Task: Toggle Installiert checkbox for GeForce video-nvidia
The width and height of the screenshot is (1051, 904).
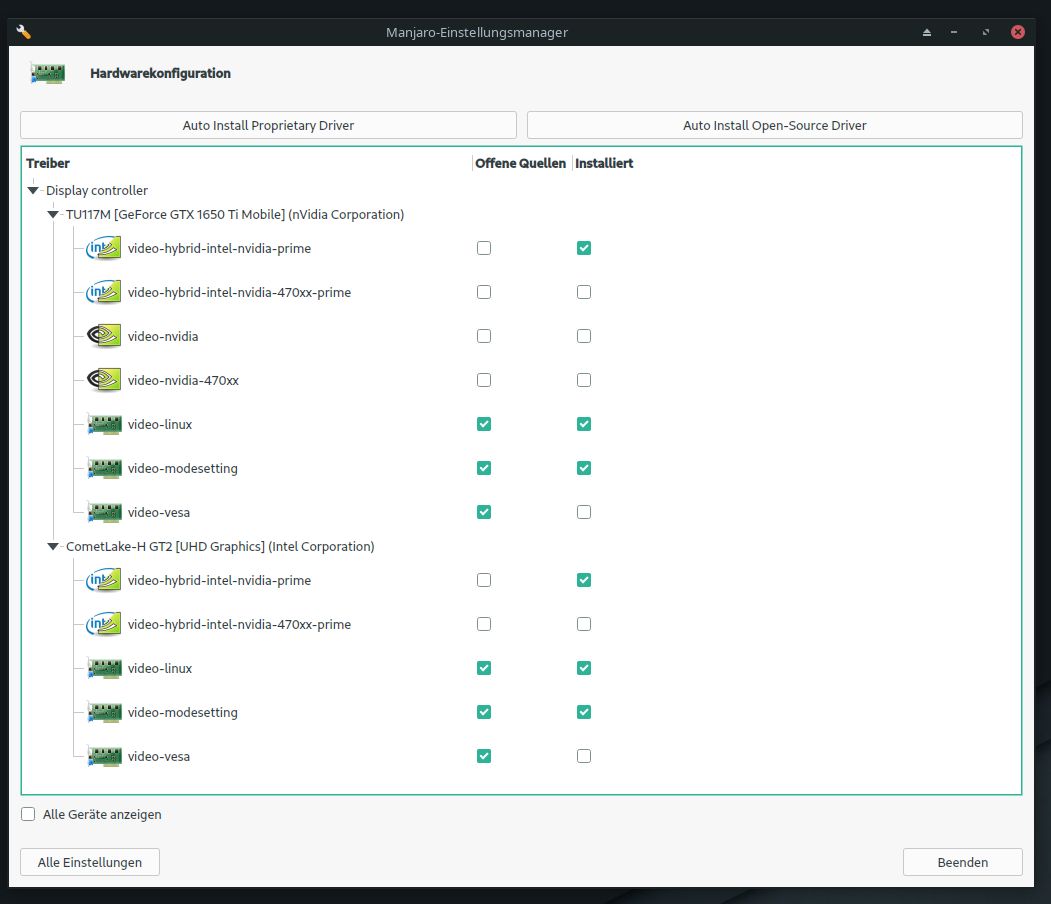Action: coord(584,336)
